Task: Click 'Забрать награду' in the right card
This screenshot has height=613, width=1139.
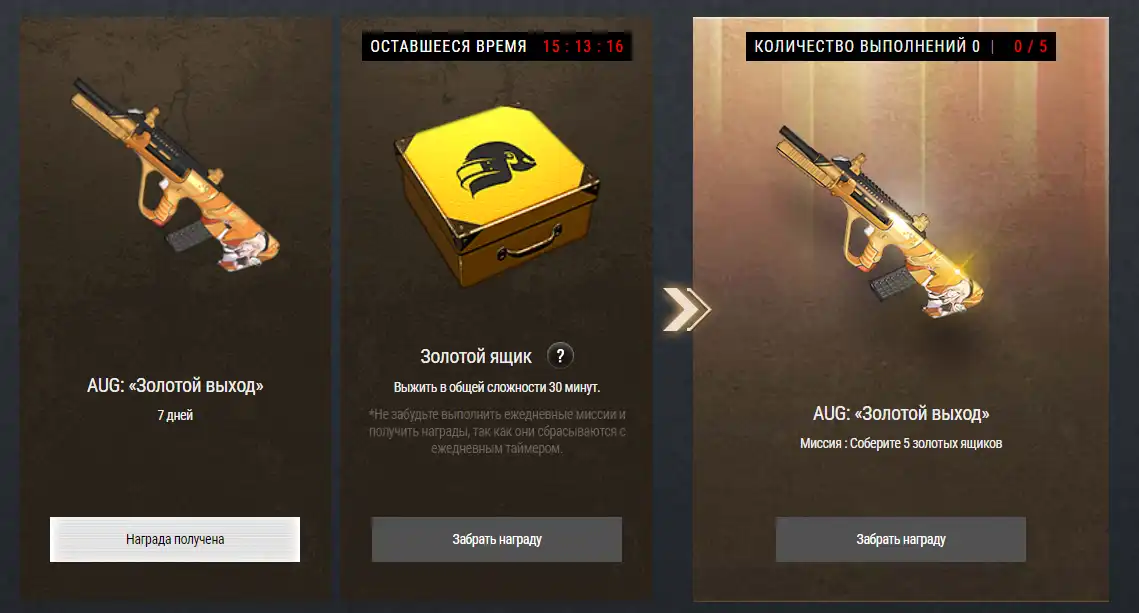Action: pyautogui.click(x=901, y=539)
